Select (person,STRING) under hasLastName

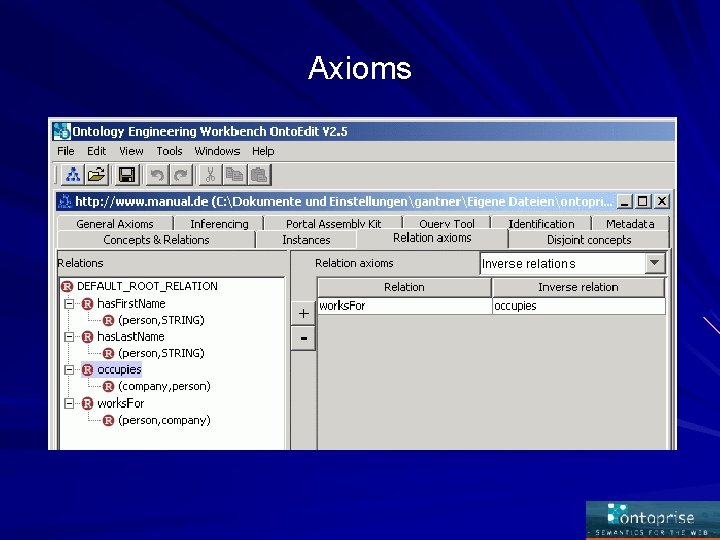click(161, 354)
